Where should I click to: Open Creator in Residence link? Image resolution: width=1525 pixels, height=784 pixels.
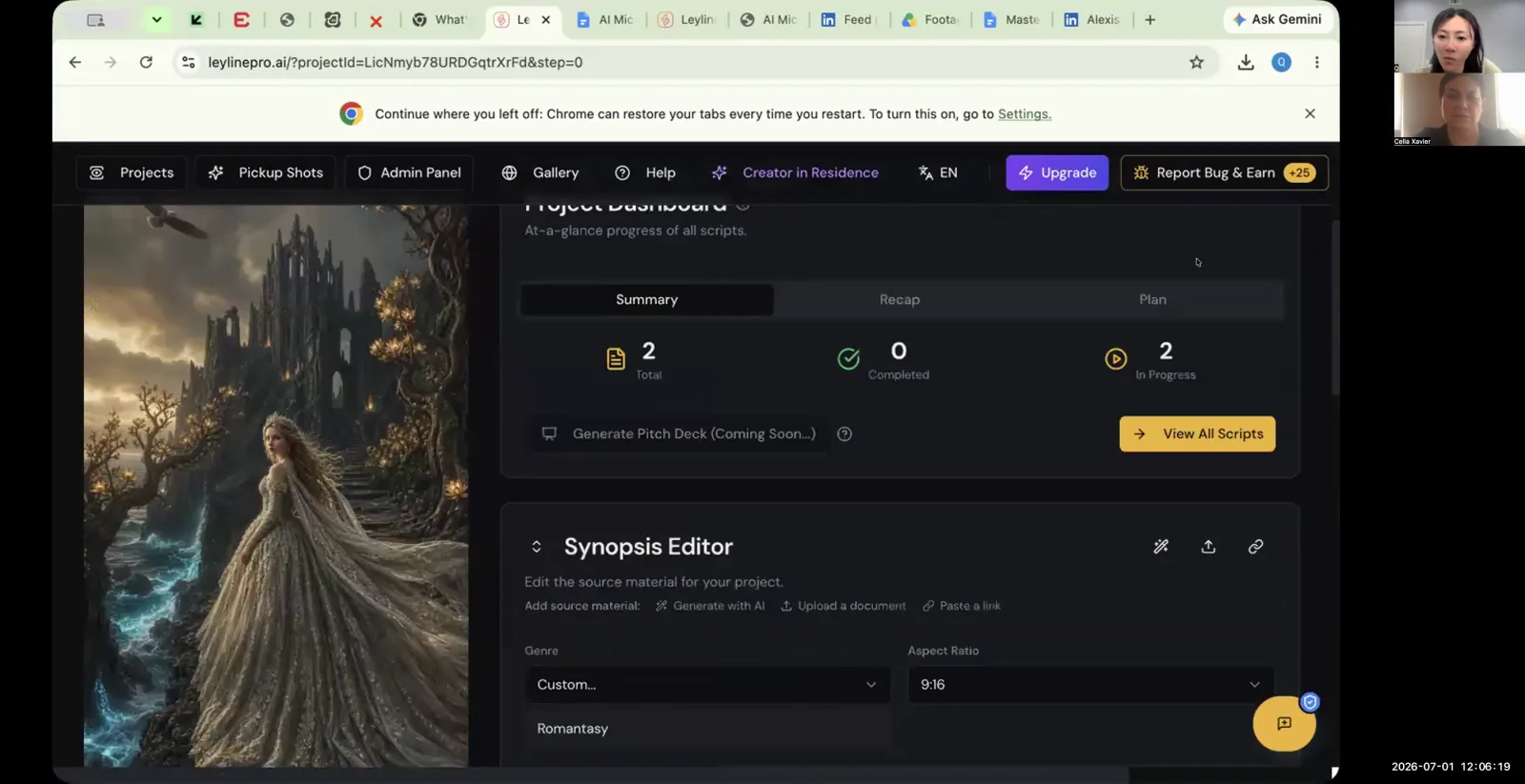point(795,172)
